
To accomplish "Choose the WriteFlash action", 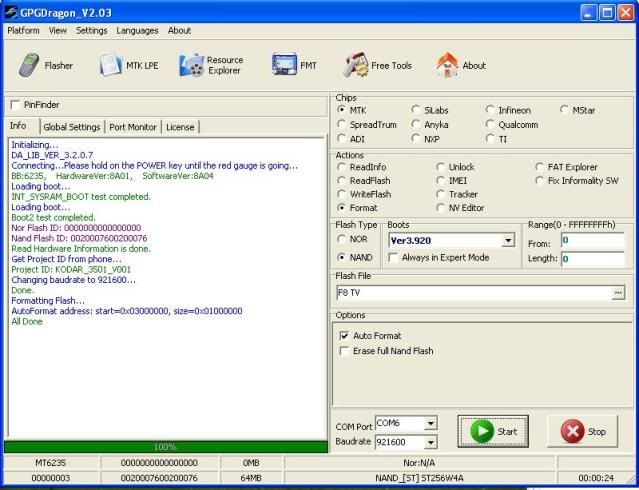I will click(342, 194).
